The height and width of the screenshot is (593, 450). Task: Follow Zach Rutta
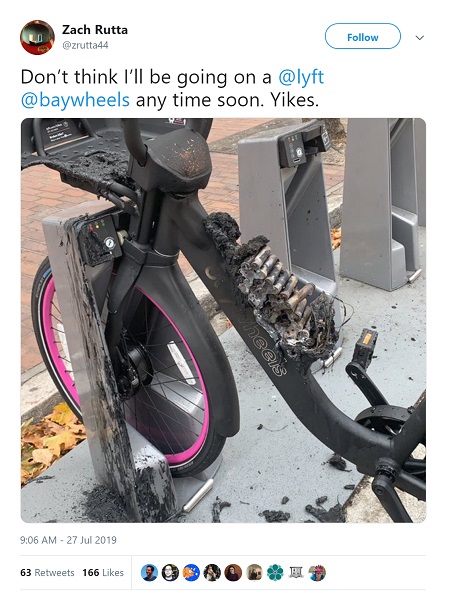click(362, 36)
